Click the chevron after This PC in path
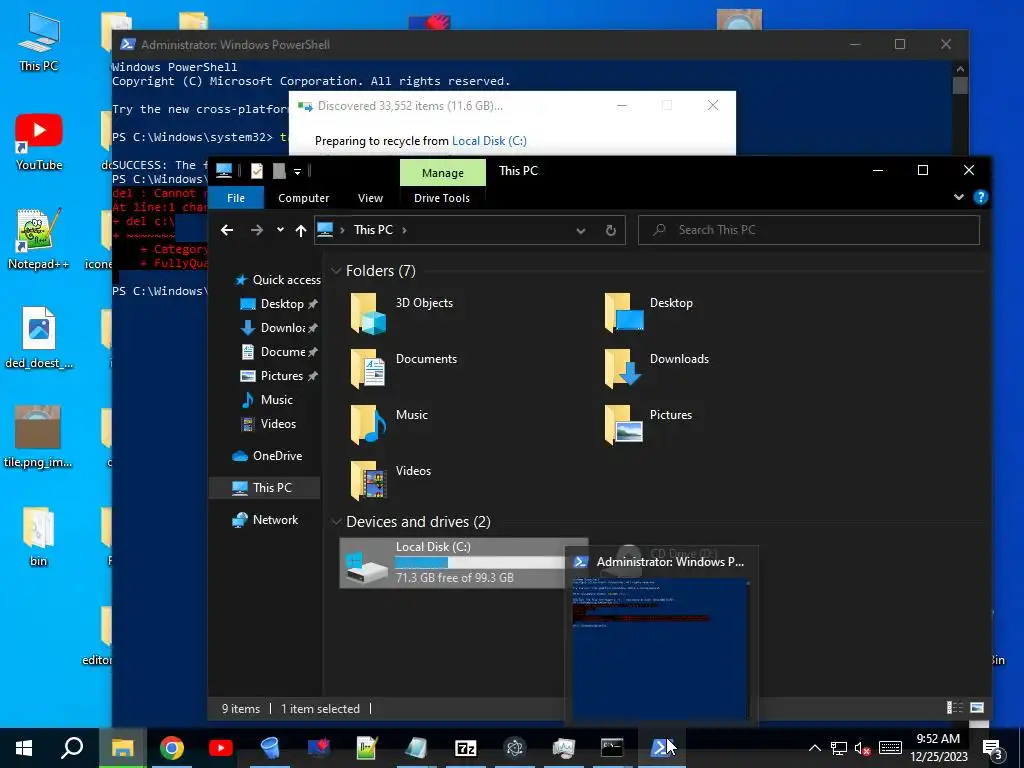Image resolution: width=1024 pixels, height=768 pixels. (x=404, y=230)
